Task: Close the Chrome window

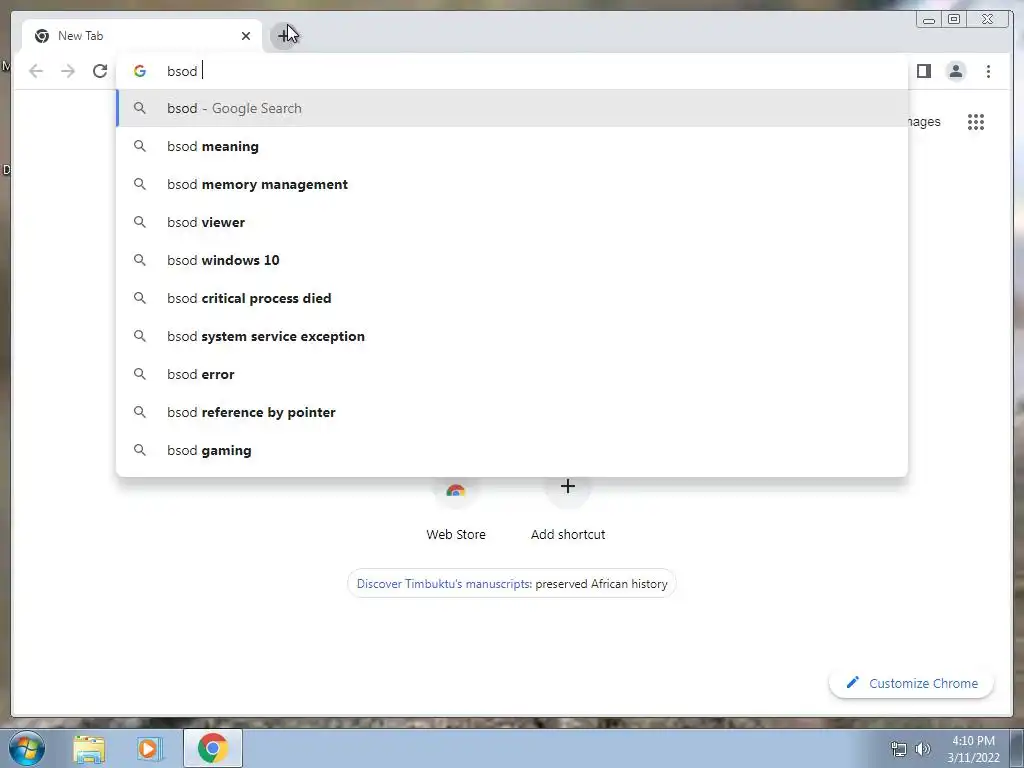Action: coord(988,20)
